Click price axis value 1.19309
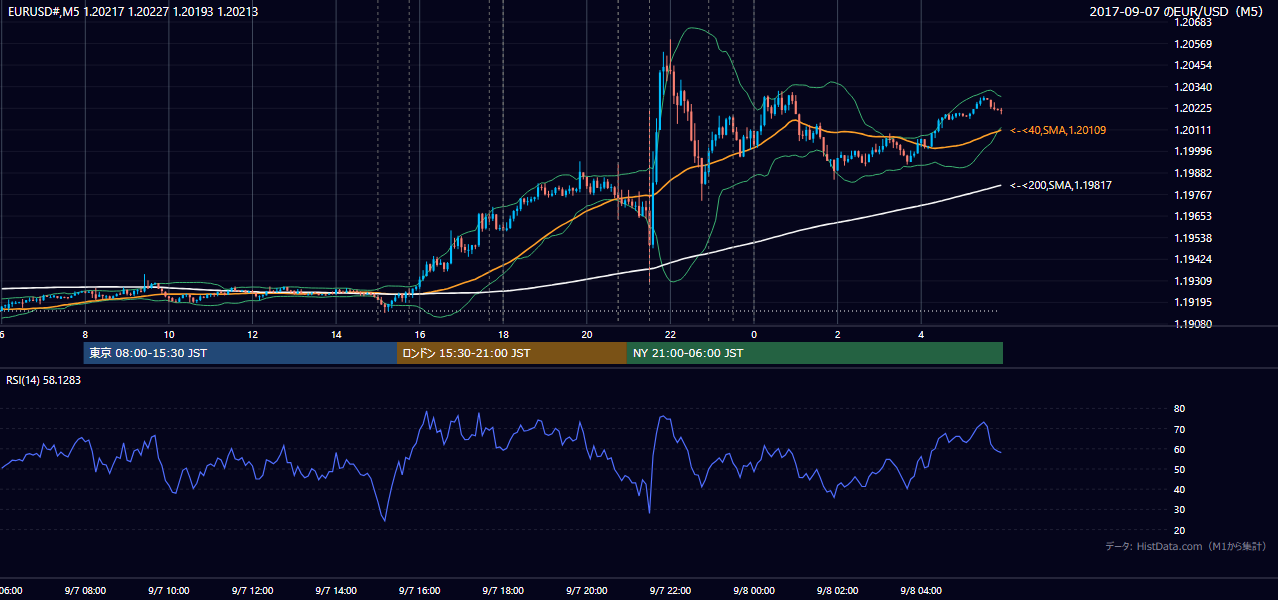The height and width of the screenshot is (600, 1278). [x=1195, y=281]
